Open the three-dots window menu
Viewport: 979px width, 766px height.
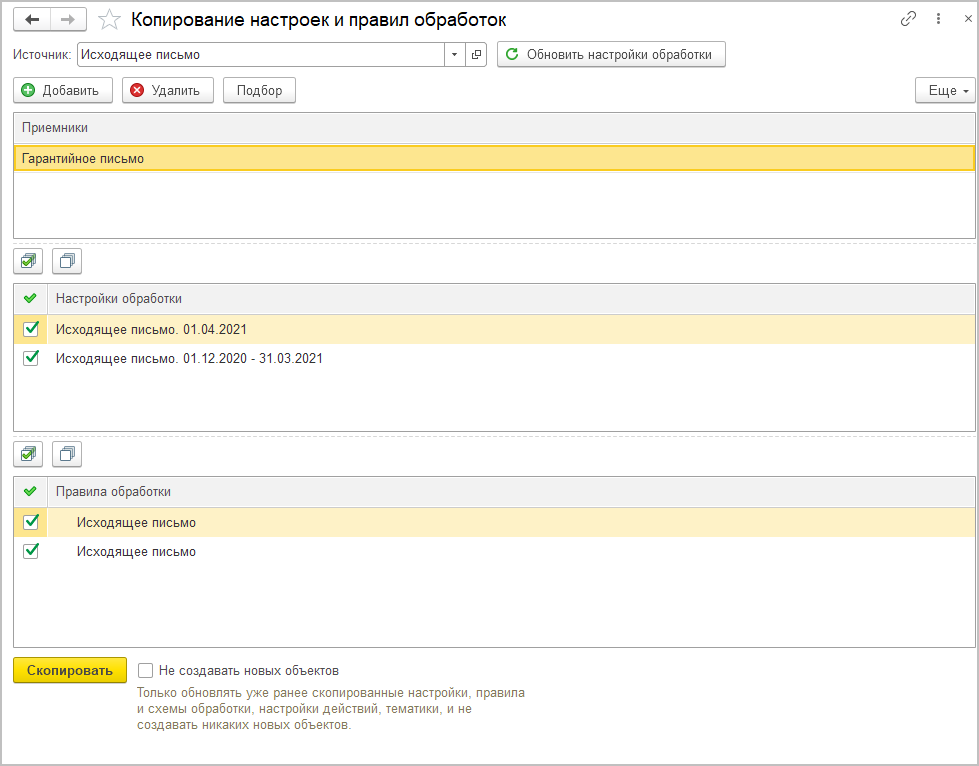[x=938, y=19]
